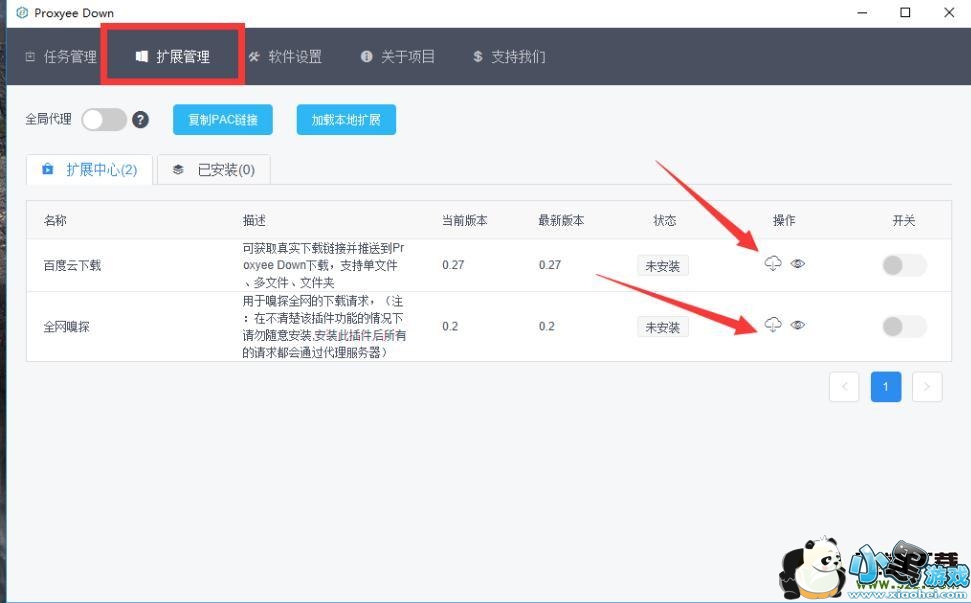The image size is (971, 603).
Task: Click the 任务管理 tab icon
Action: 30,57
